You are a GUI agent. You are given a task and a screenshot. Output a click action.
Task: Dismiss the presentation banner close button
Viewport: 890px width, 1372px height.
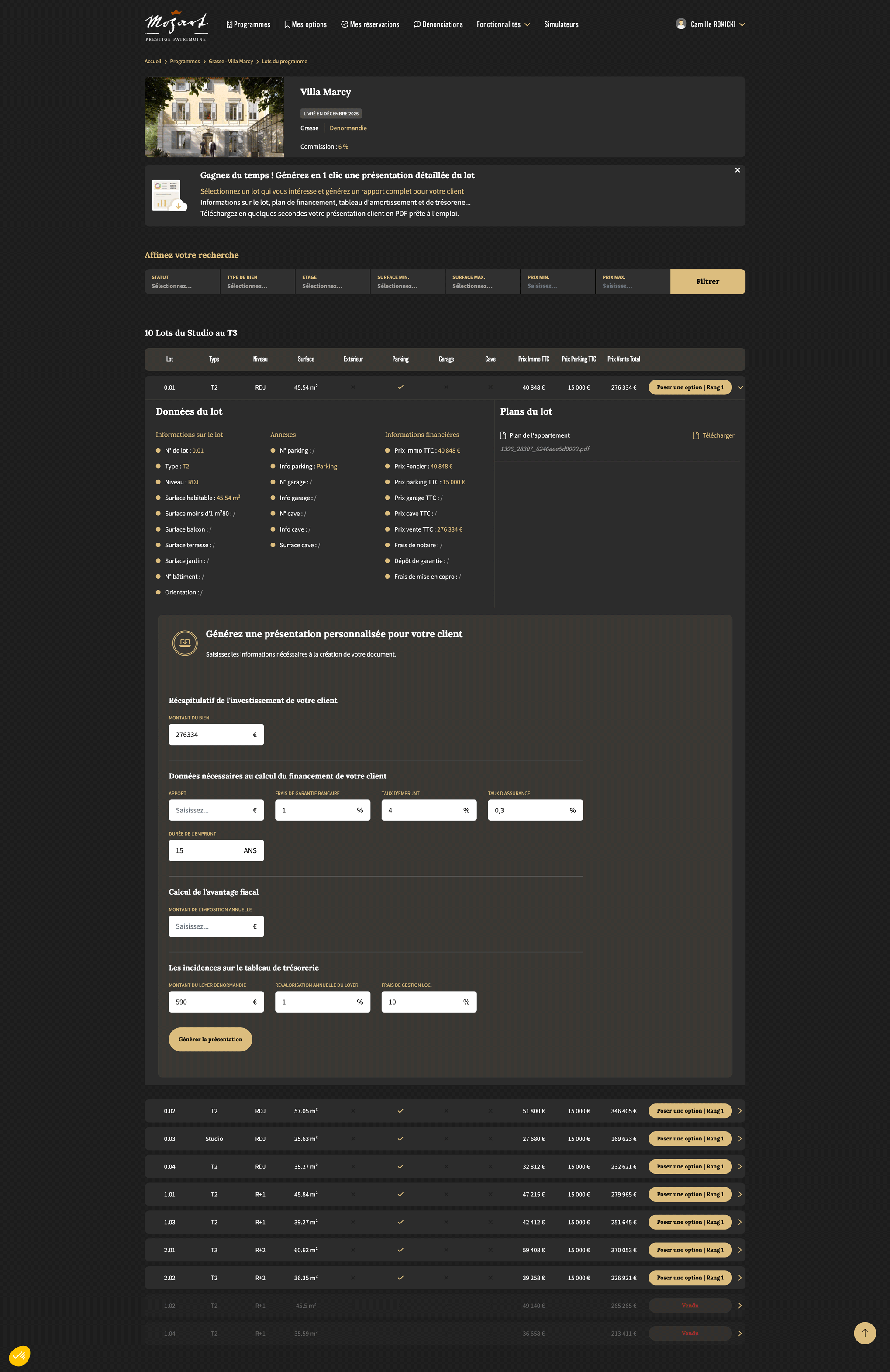coord(738,170)
